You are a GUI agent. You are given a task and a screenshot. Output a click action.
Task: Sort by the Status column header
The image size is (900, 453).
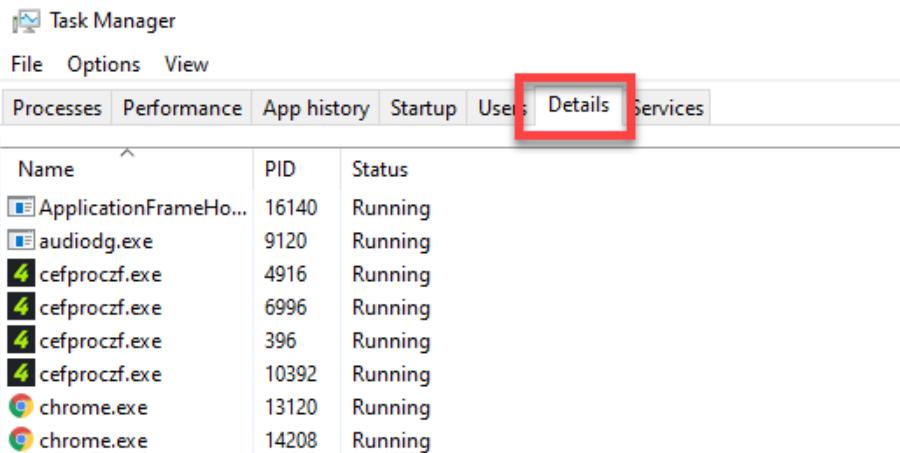click(x=380, y=169)
